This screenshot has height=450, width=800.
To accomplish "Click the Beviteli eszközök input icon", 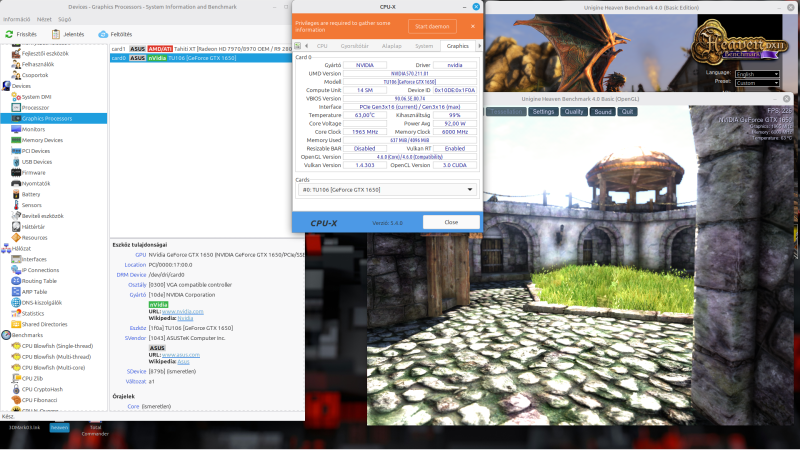I will pyautogui.click(x=16, y=216).
